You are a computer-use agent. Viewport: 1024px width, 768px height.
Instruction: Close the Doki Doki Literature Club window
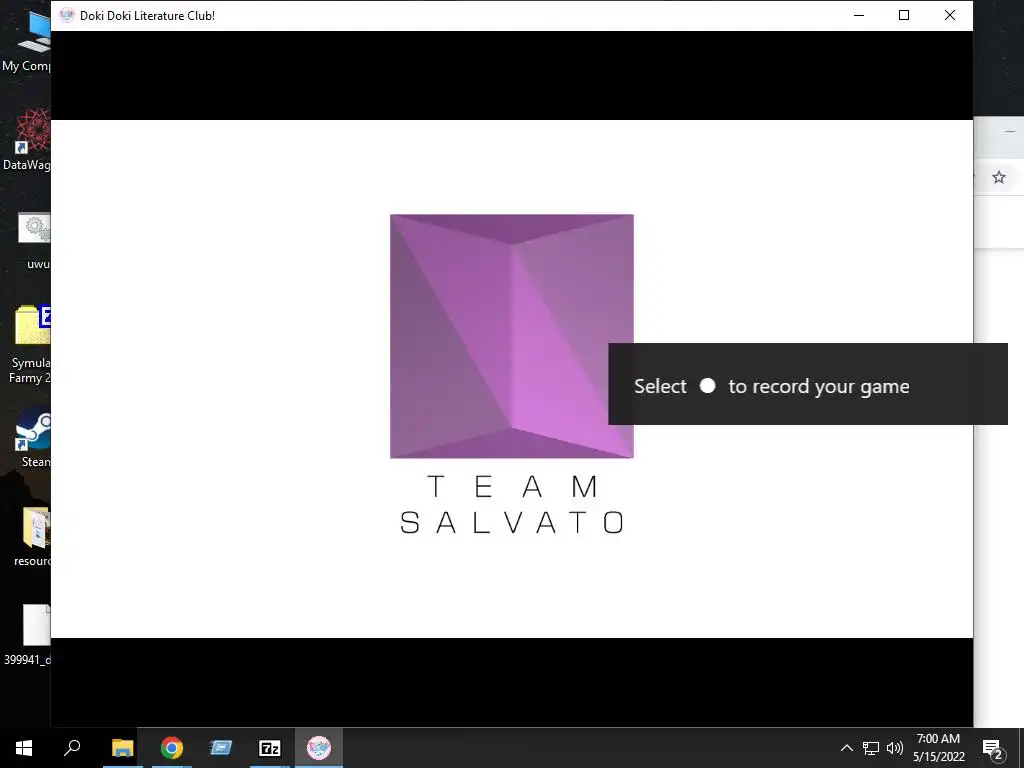tap(950, 15)
